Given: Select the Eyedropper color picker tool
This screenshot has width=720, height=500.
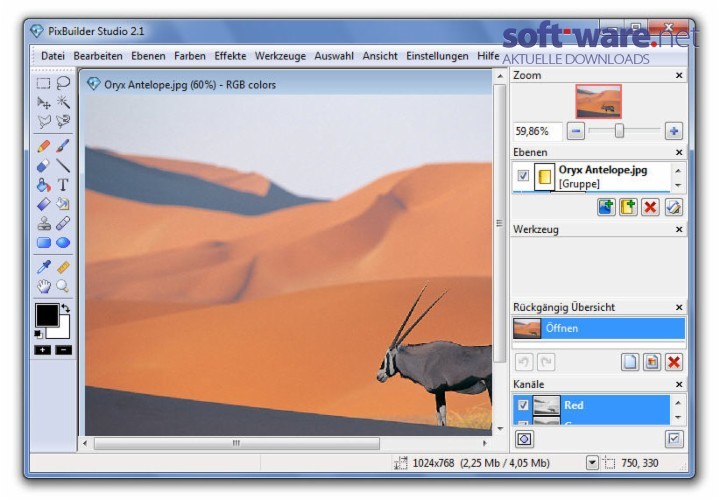Looking at the screenshot, I should [43, 267].
